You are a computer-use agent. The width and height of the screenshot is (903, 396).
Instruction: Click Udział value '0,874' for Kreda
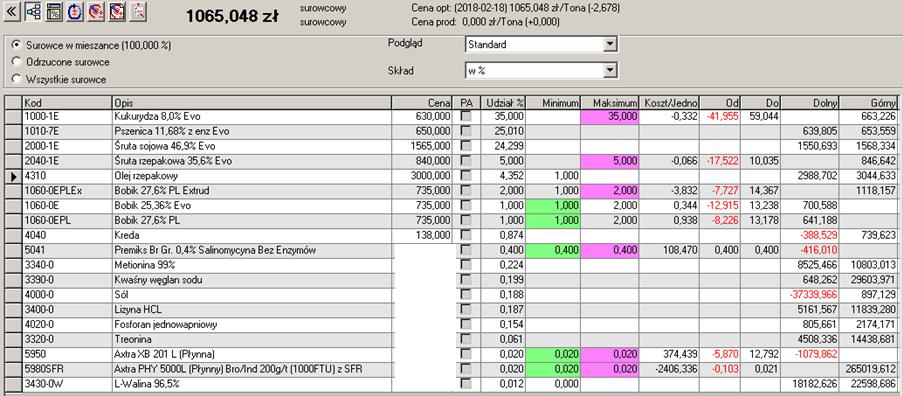[503, 236]
